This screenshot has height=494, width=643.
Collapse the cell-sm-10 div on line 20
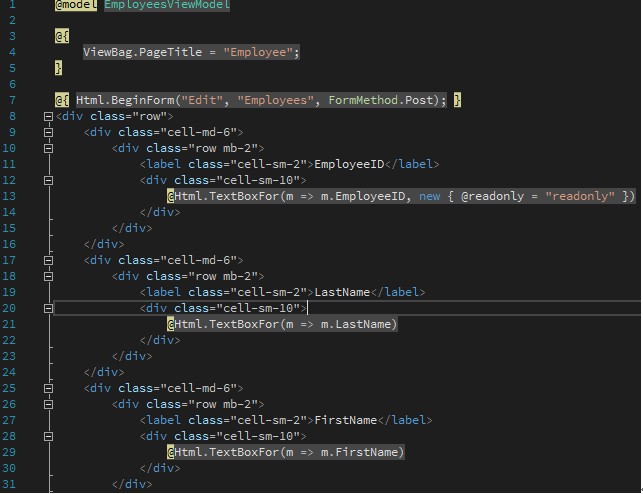(x=48, y=308)
